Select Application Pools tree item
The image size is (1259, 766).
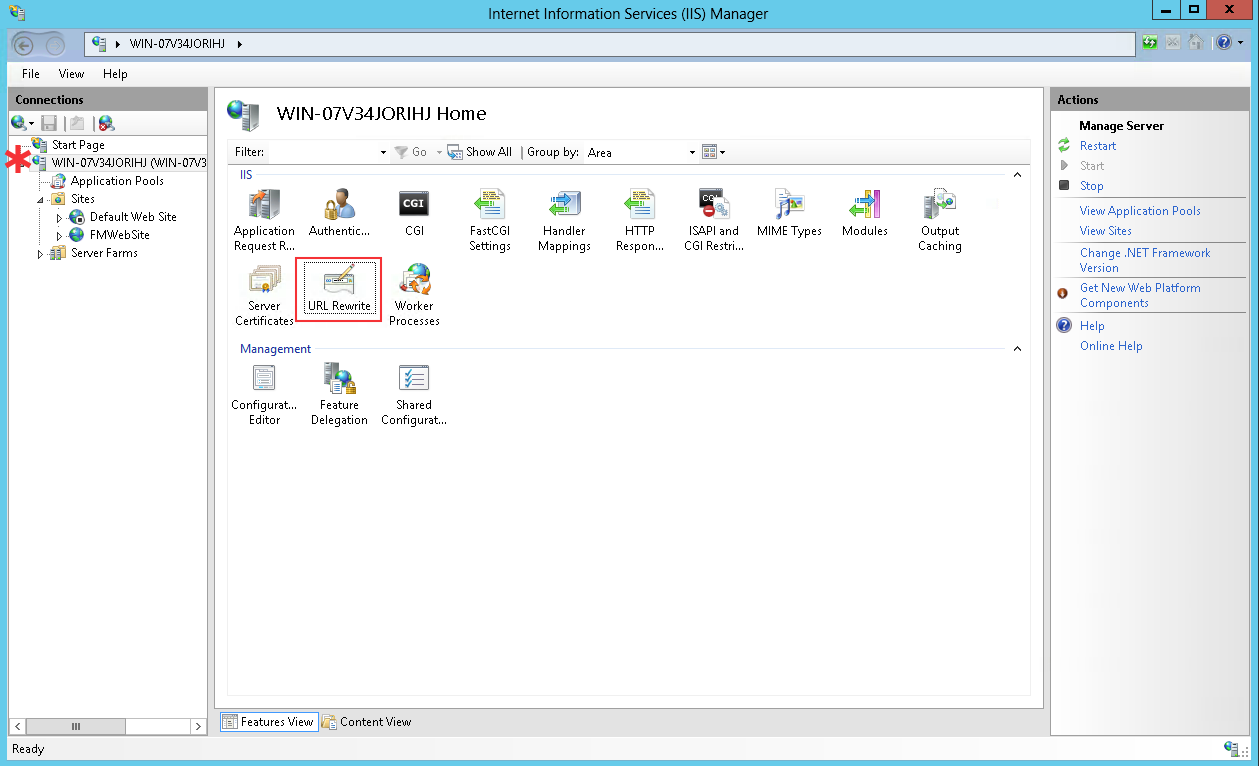tap(117, 181)
